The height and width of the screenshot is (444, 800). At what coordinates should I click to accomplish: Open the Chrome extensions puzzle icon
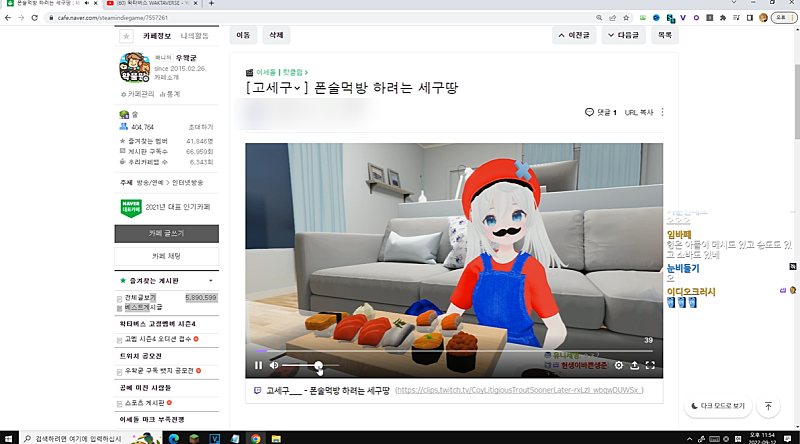coord(723,18)
